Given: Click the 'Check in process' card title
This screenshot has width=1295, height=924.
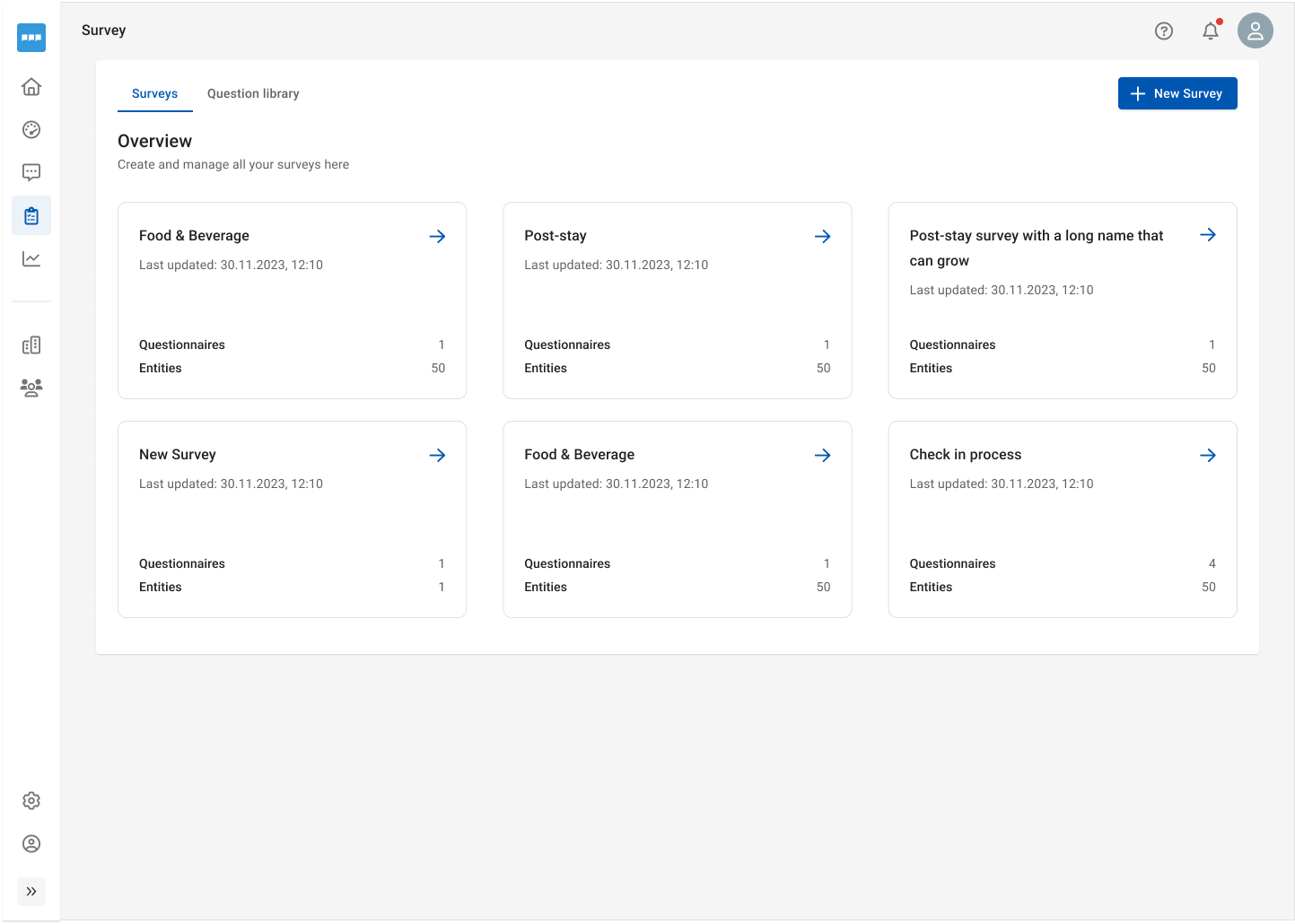Looking at the screenshot, I should [x=966, y=455].
